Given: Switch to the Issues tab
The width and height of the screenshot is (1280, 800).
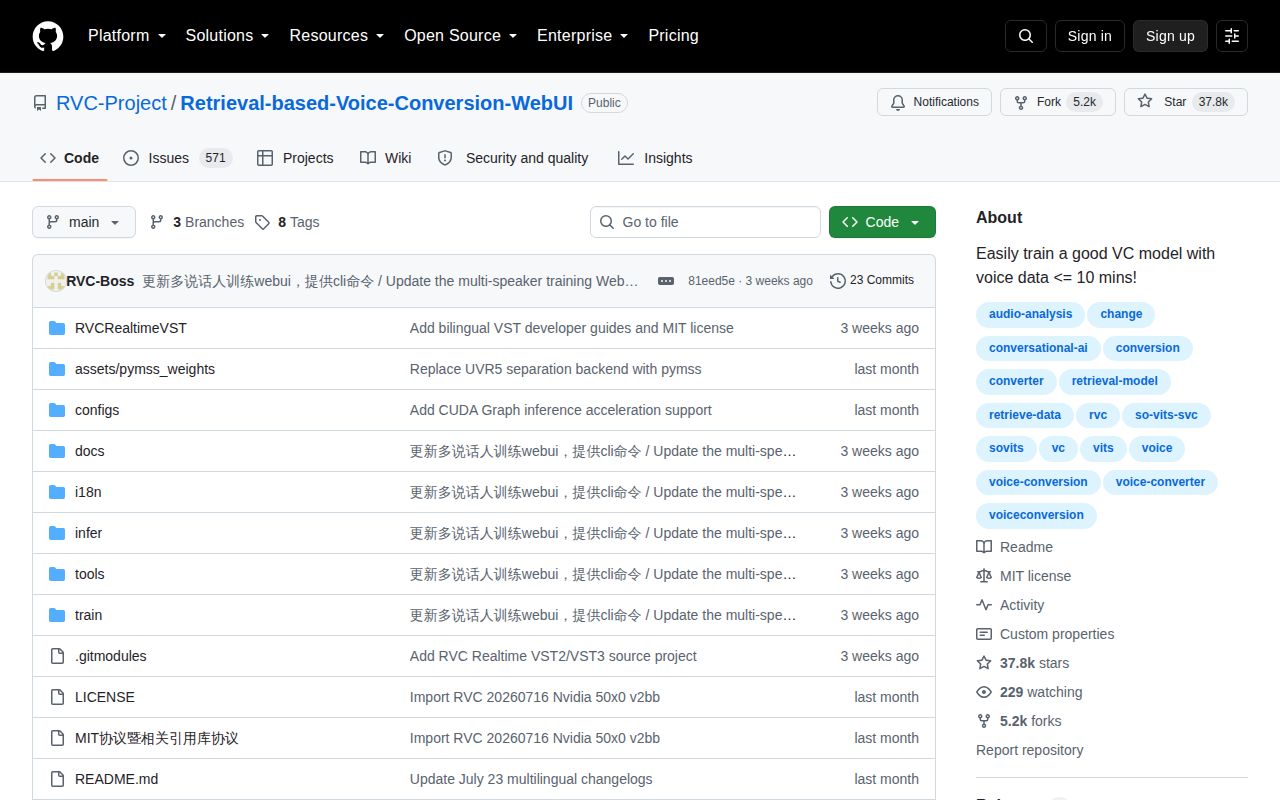Looking at the screenshot, I should click(178, 158).
